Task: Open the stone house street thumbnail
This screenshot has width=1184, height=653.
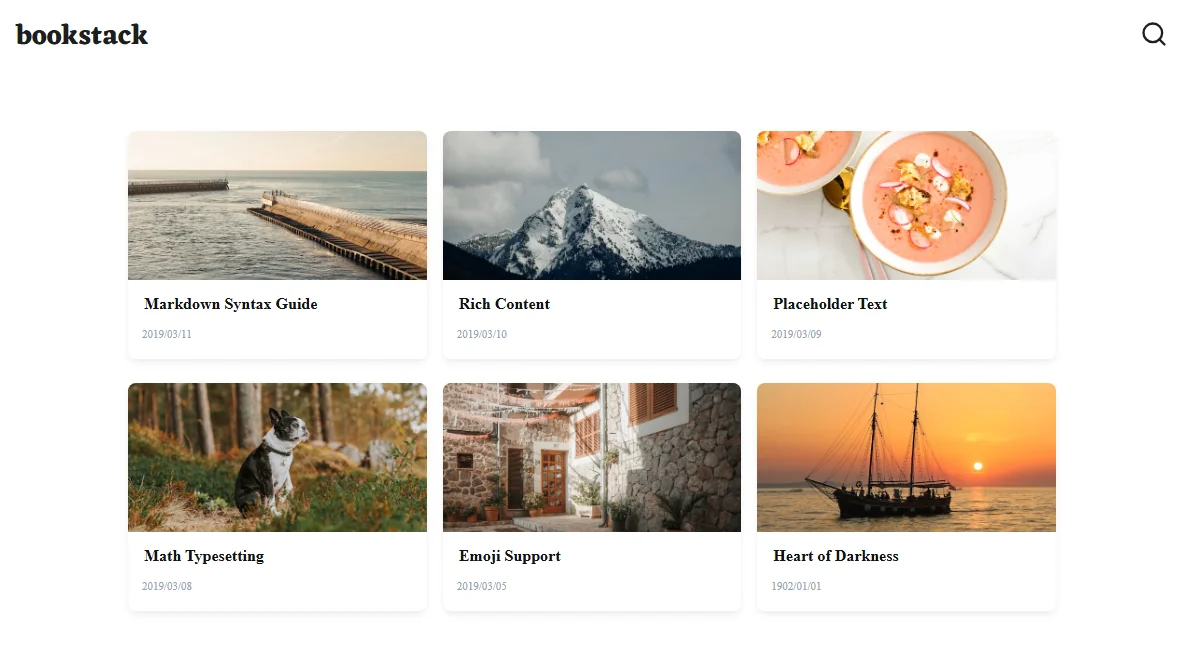Action: 592,457
